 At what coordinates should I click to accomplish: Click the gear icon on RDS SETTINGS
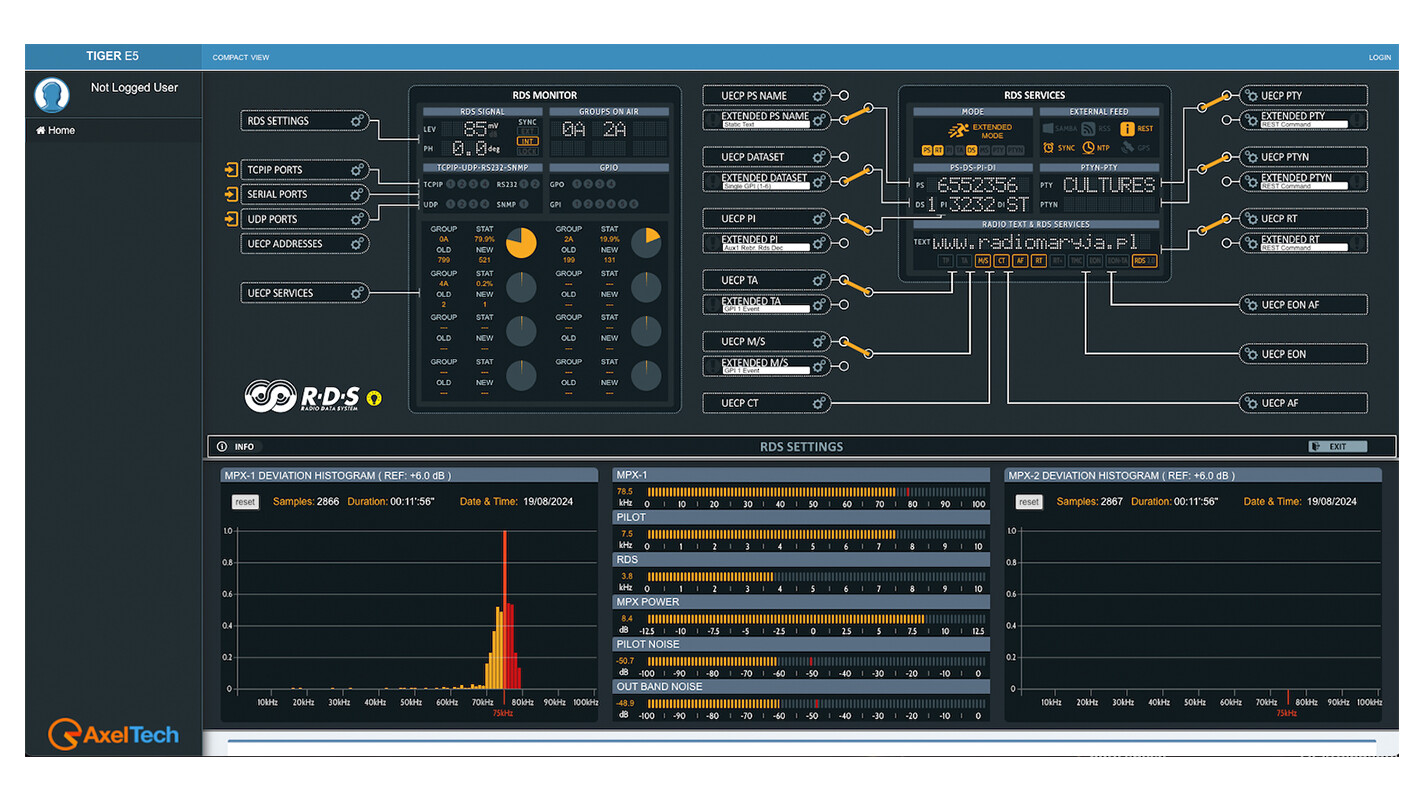(357, 121)
